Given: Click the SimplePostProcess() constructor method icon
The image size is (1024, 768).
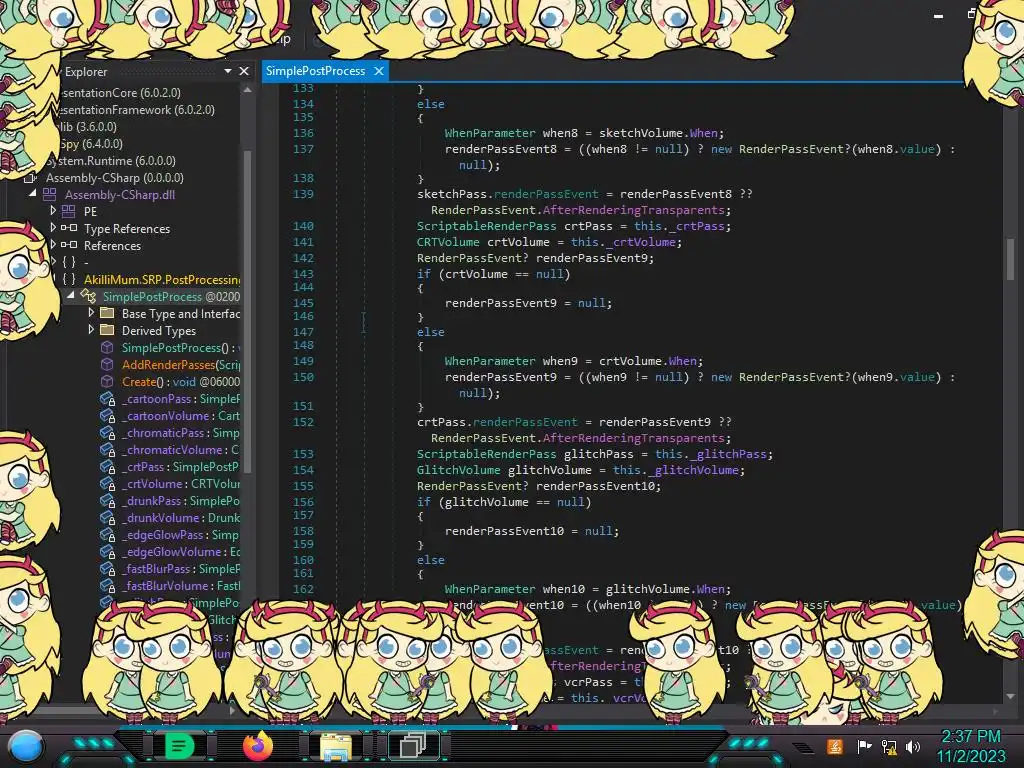Looking at the screenshot, I should [107, 347].
